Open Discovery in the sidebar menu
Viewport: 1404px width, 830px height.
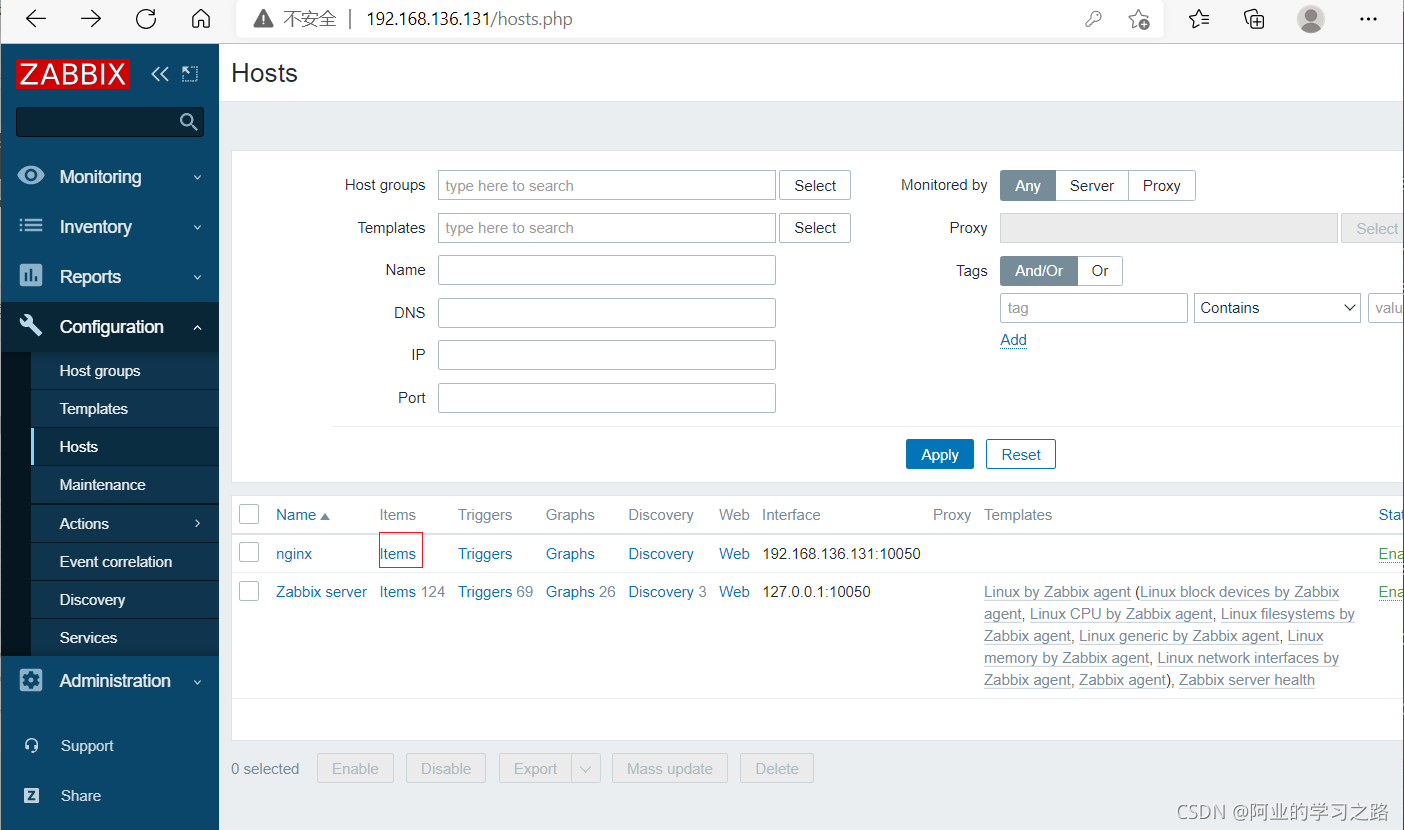click(92, 600)
